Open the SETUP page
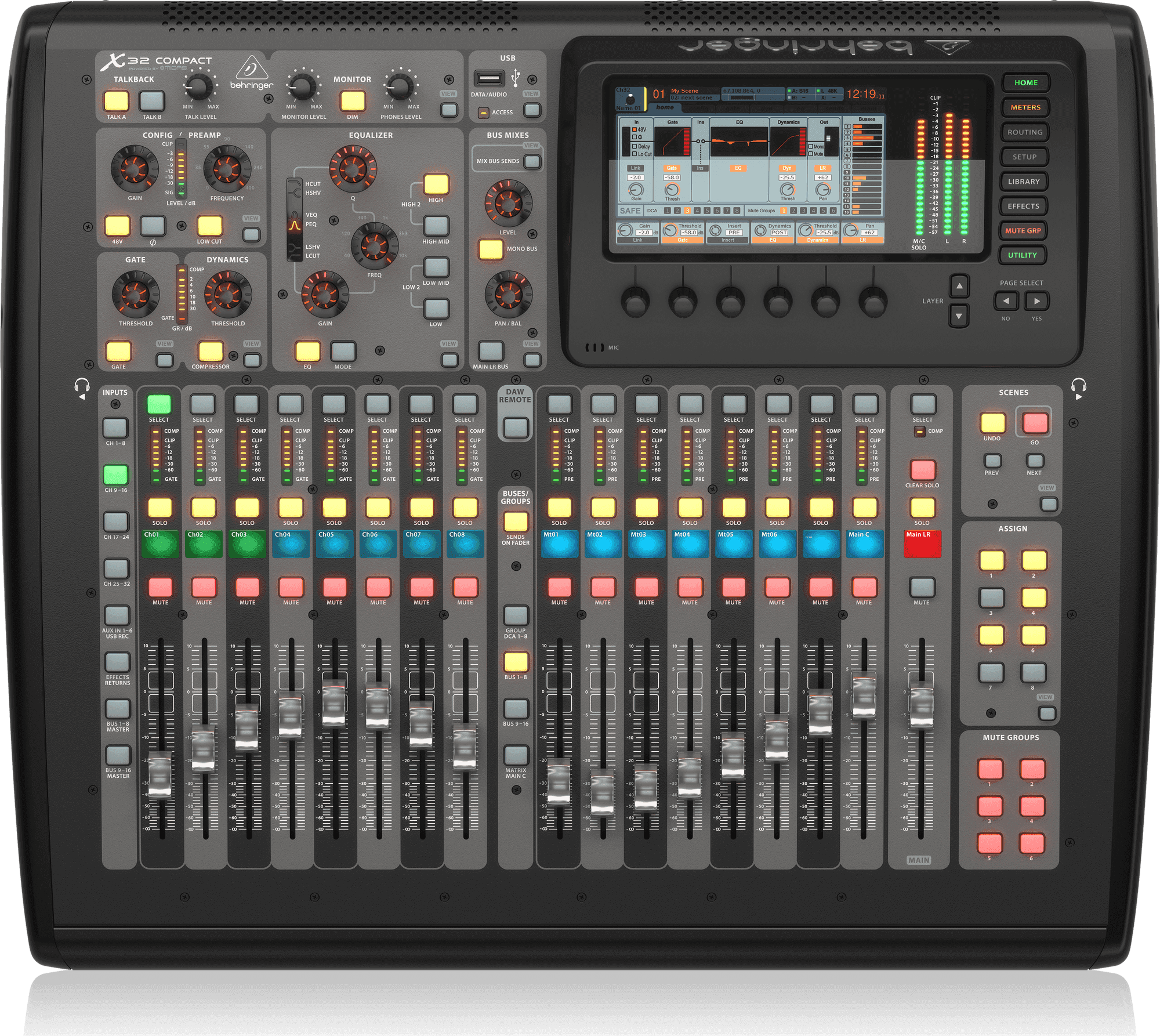1160x1036 pixels. click(x=1024, y=157)
